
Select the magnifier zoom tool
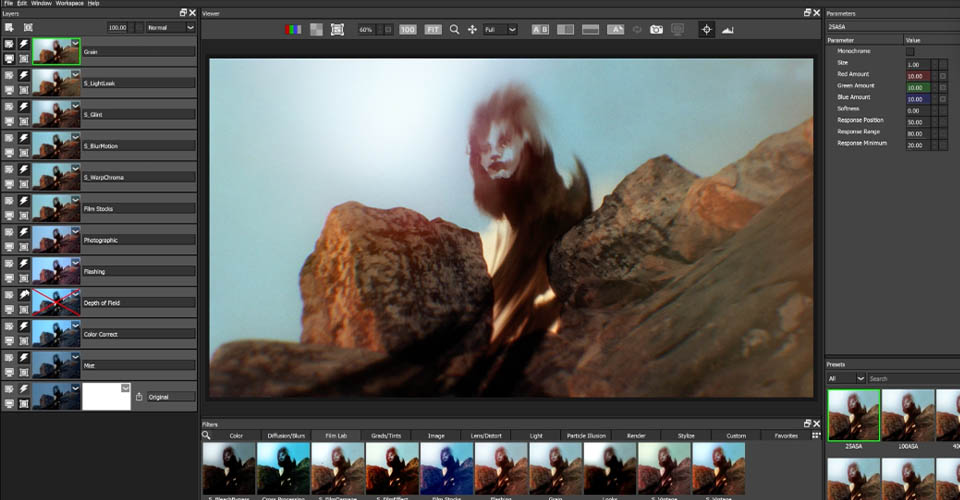click(x=454, y=29)
